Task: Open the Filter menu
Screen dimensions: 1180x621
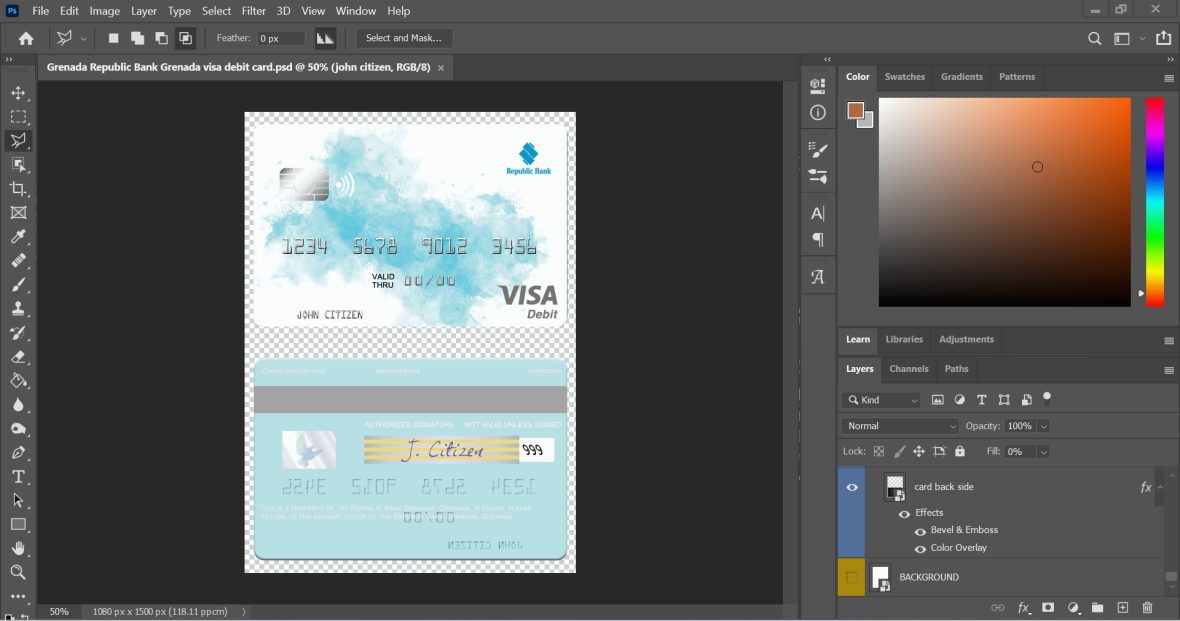Action: click(x=253, y=11)
